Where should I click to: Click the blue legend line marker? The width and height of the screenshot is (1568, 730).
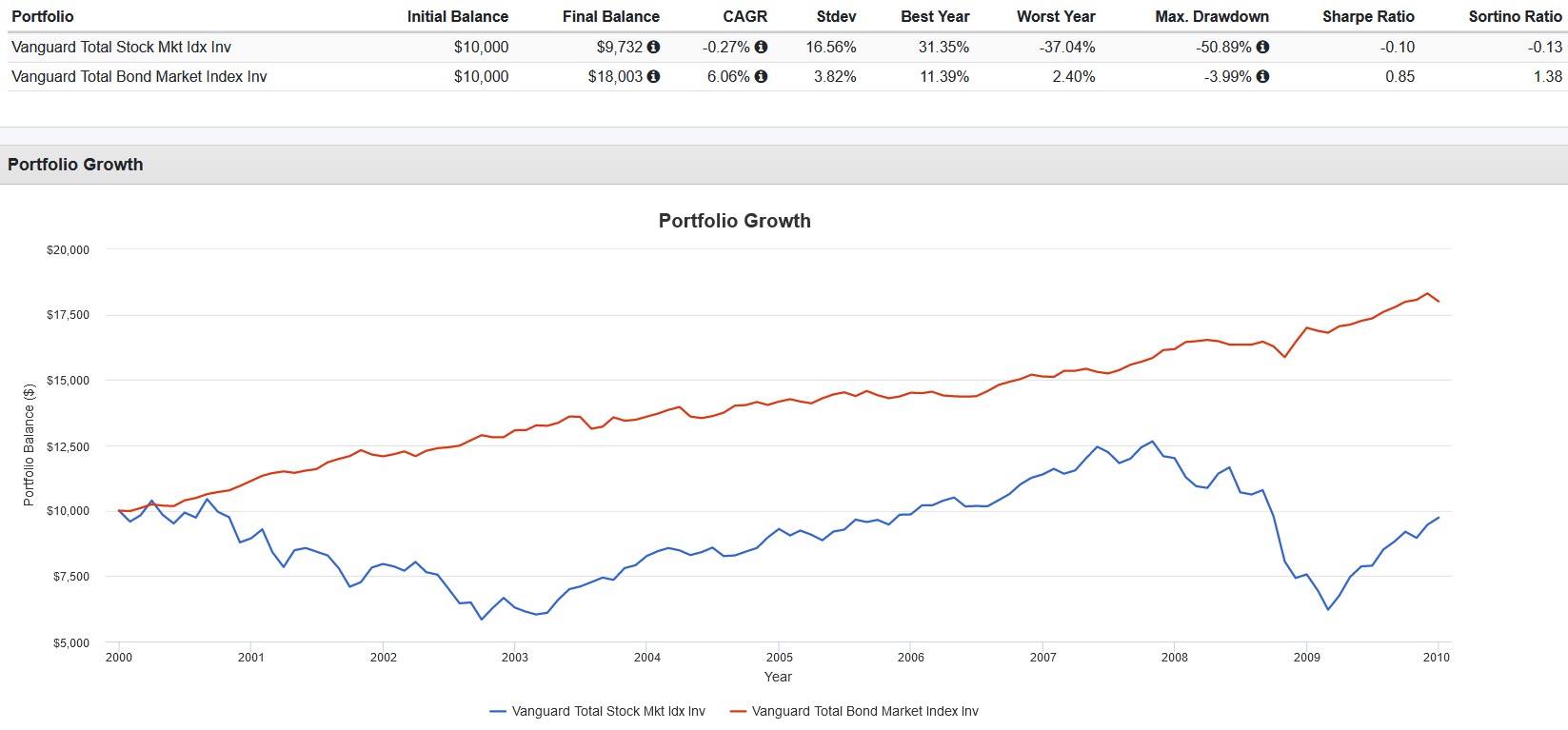coord(498,711)
